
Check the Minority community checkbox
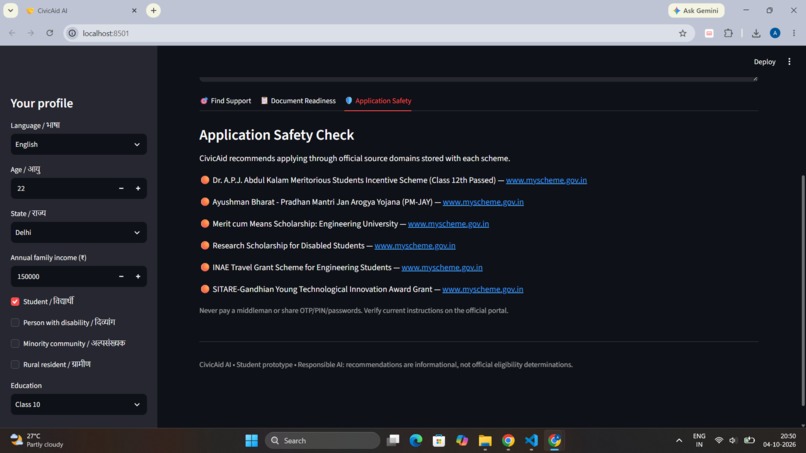tap(15, 343)
